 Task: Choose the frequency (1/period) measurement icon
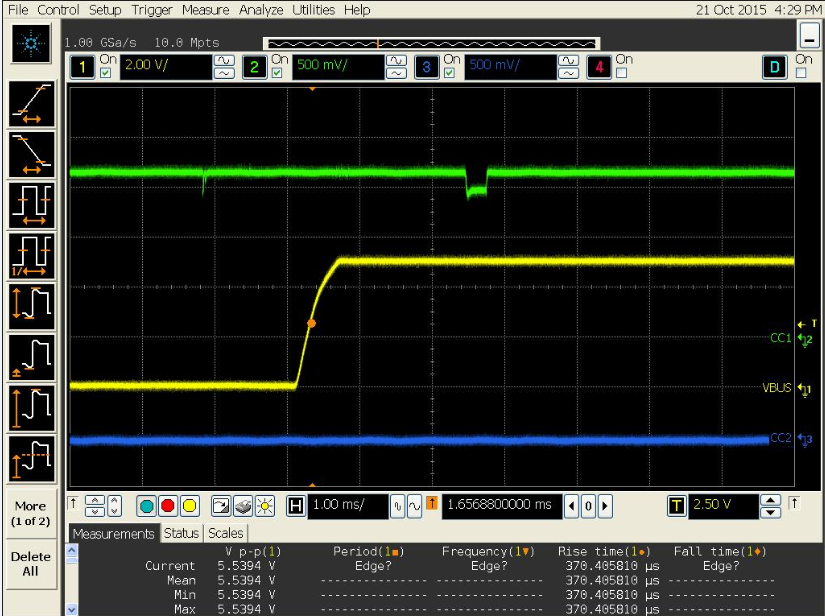tap(32, 257)
